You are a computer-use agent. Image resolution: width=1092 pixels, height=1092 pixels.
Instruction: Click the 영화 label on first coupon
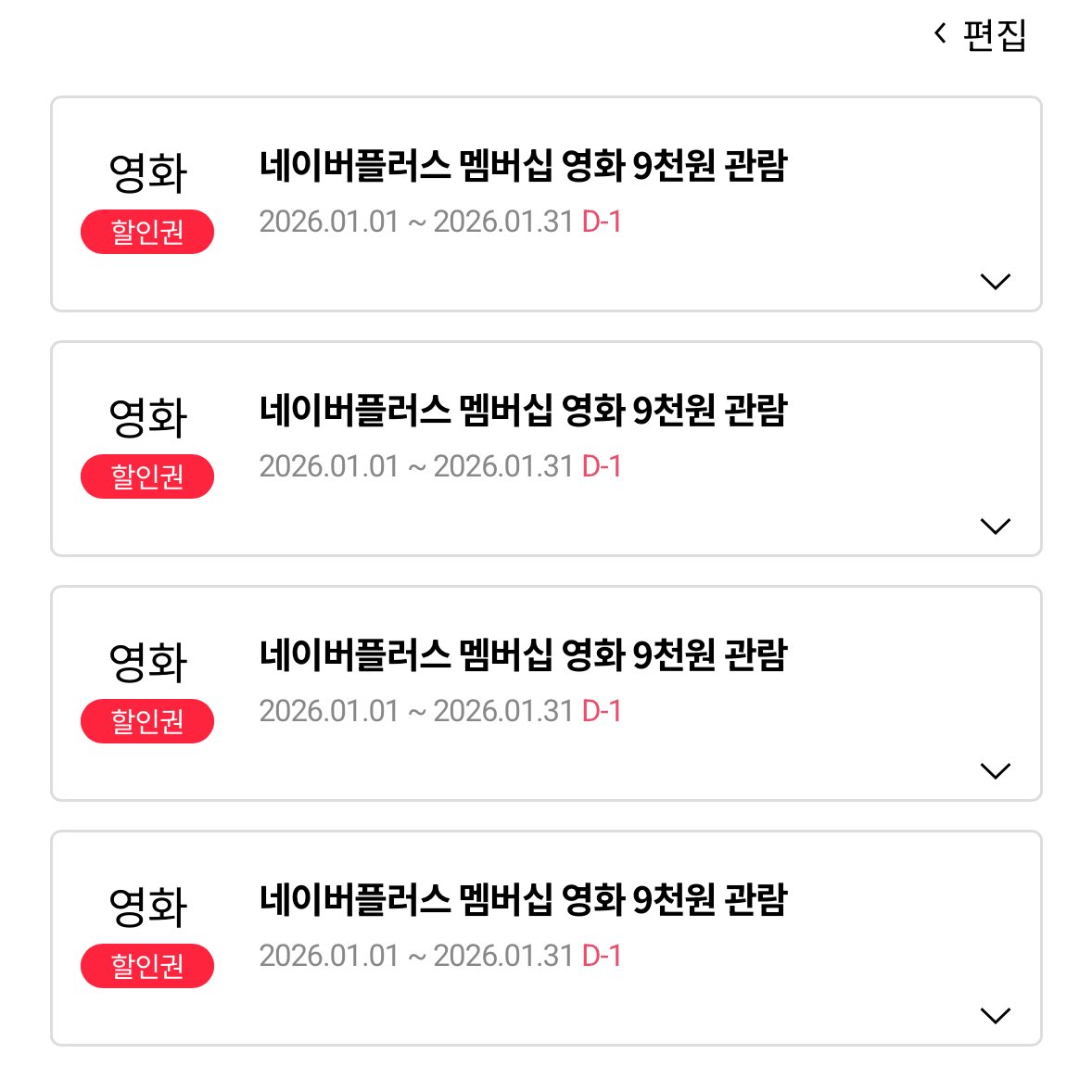point(148,173)
